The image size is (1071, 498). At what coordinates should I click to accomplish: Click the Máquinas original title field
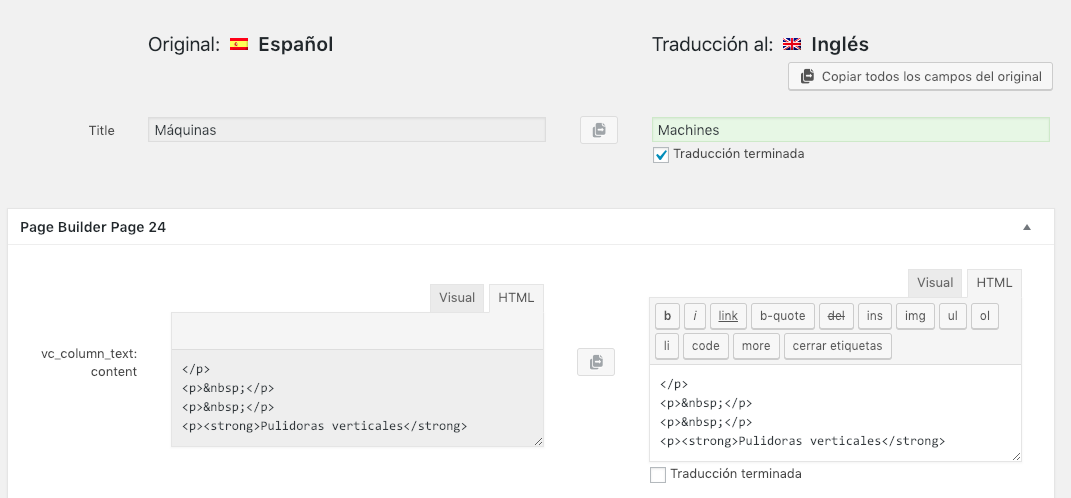coord(347,130)
